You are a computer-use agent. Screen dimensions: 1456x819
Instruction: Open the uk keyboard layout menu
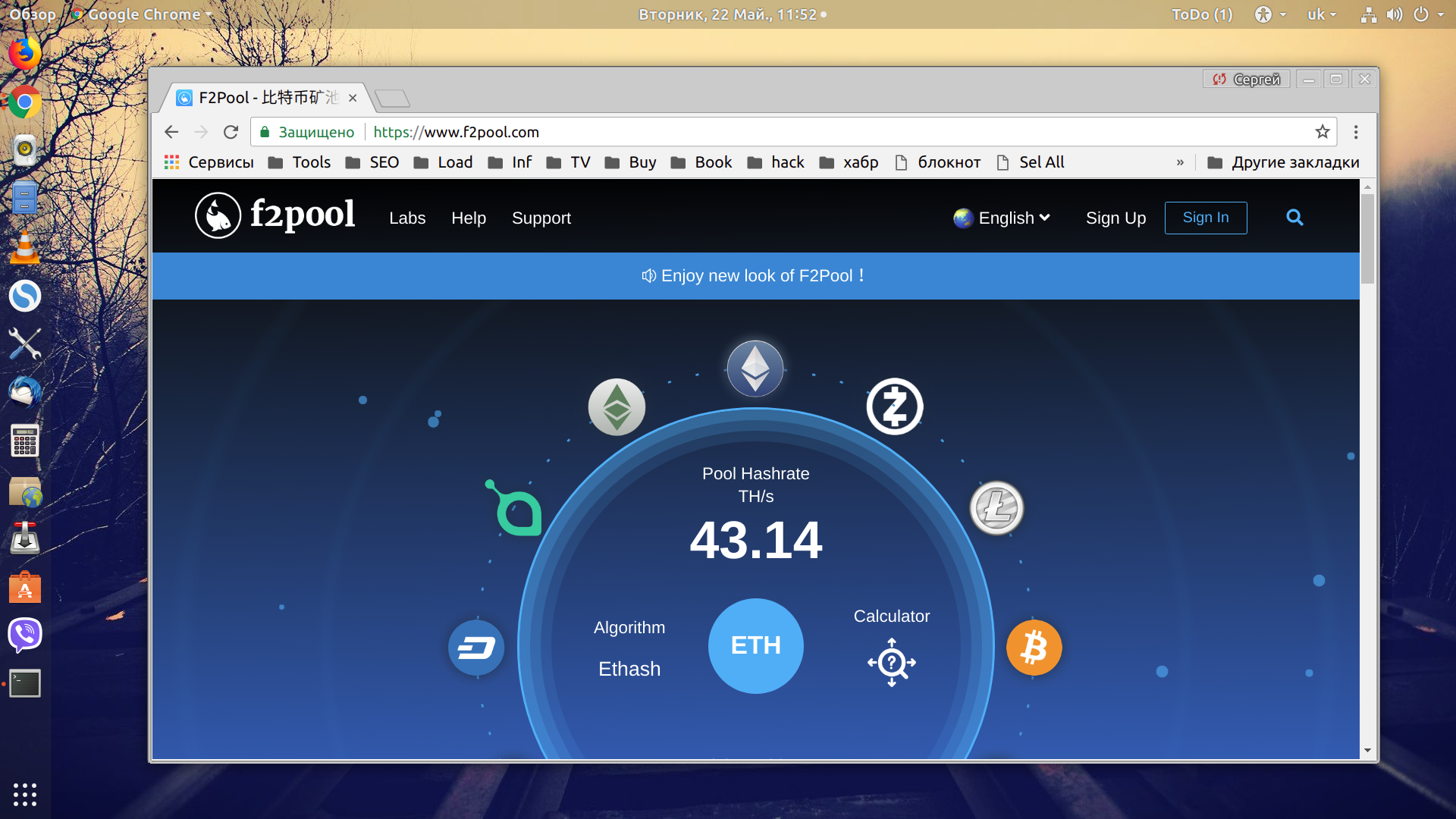[x=1322, y=14]
